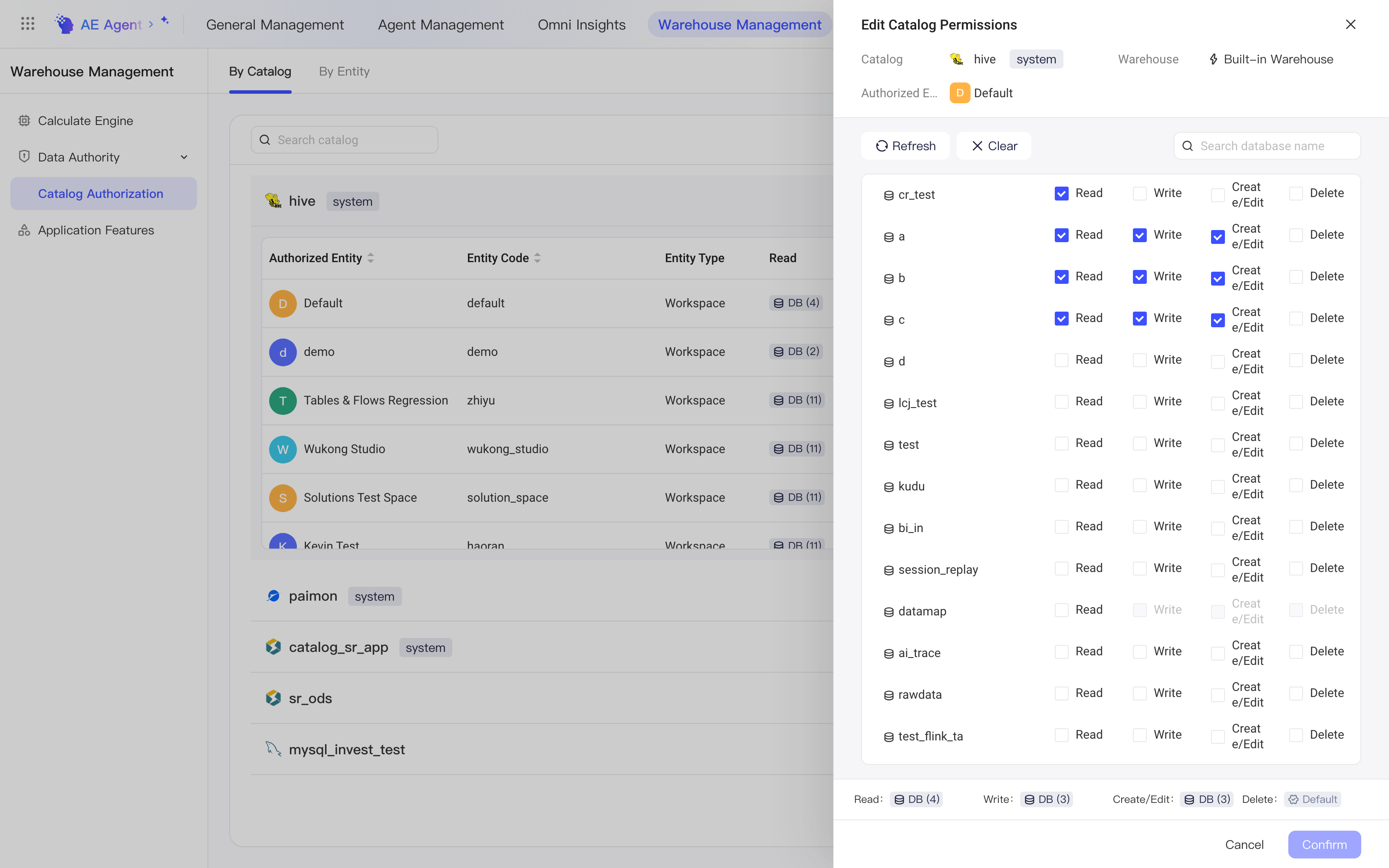The image size is (1389, 868).
Task: Open the General Management tab
Action: [275, 25]
